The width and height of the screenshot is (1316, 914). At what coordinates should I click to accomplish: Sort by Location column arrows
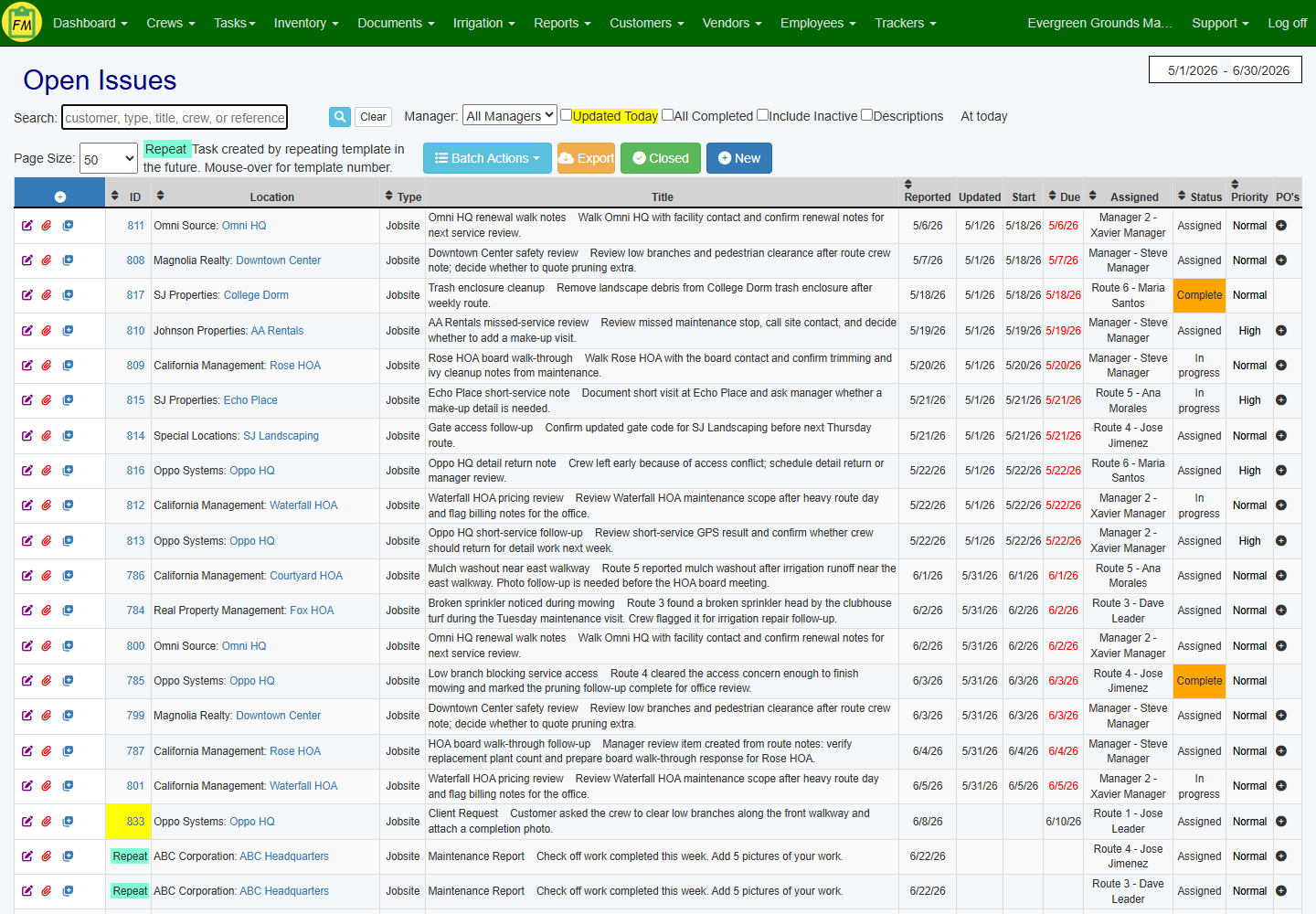[160, 196]
